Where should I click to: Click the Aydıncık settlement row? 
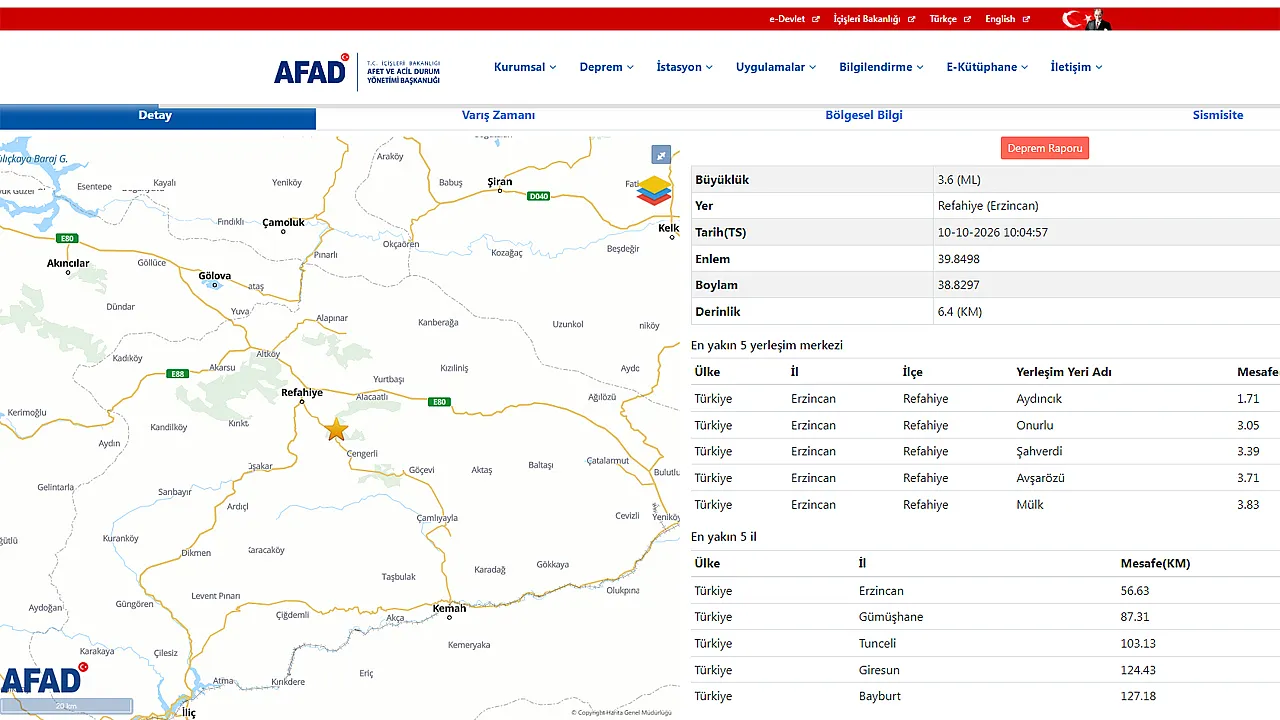(985, 399)
